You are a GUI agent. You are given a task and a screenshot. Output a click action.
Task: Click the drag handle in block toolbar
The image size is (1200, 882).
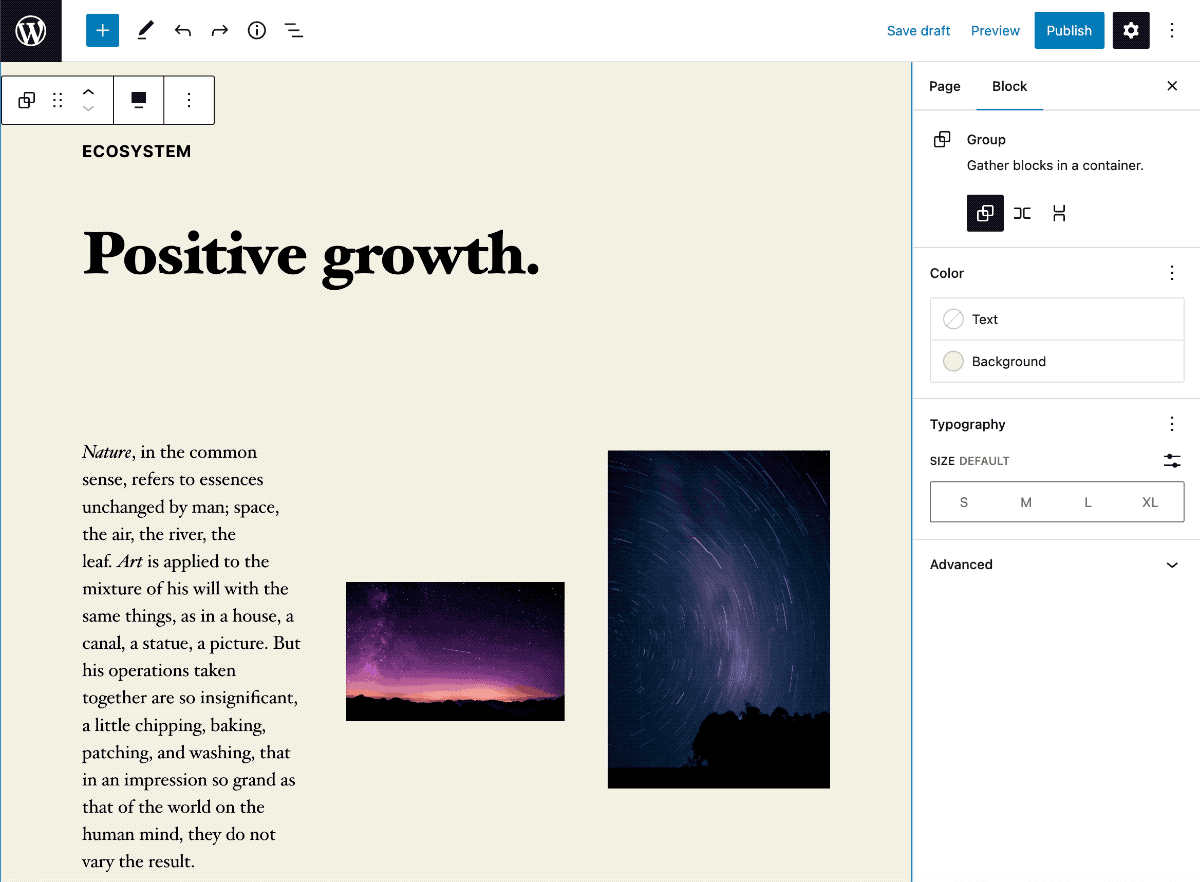pyautogui.click(x=58, y=100)
